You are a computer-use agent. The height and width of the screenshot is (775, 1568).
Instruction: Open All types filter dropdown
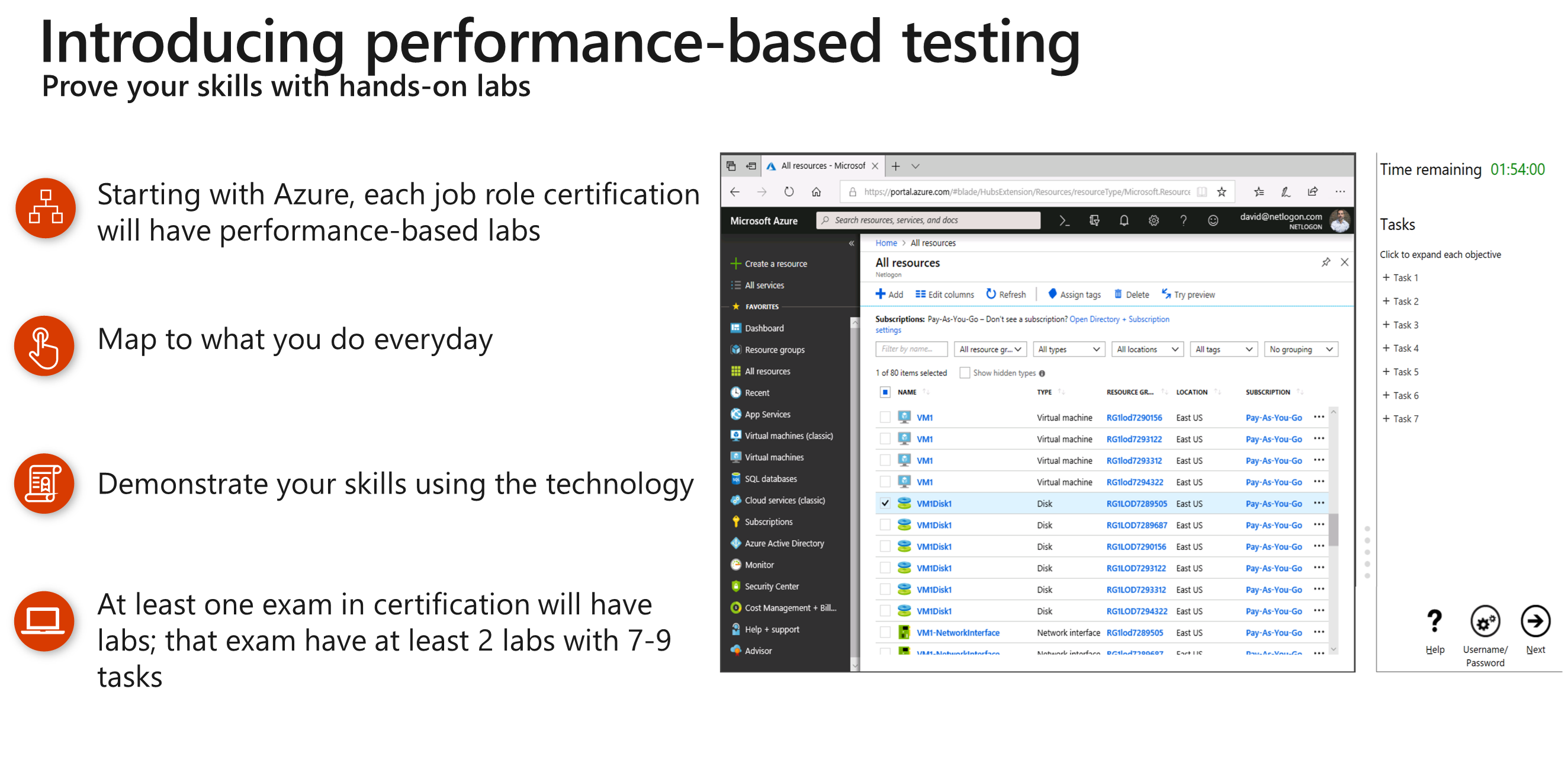[x=1069, y=349]
